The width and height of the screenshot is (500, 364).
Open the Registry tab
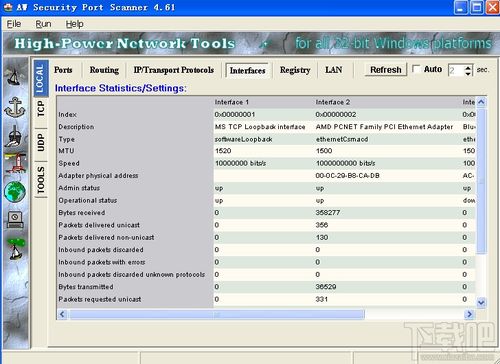(295, 70)
